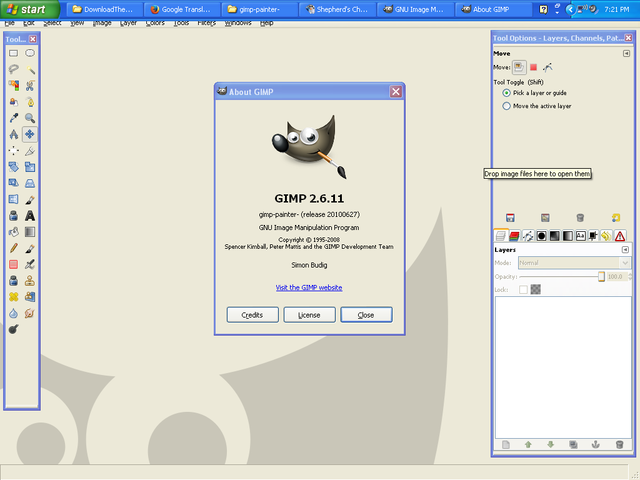Reset tool options to defaults
Viewport: 640px width, 480px height.
(616, 218)
